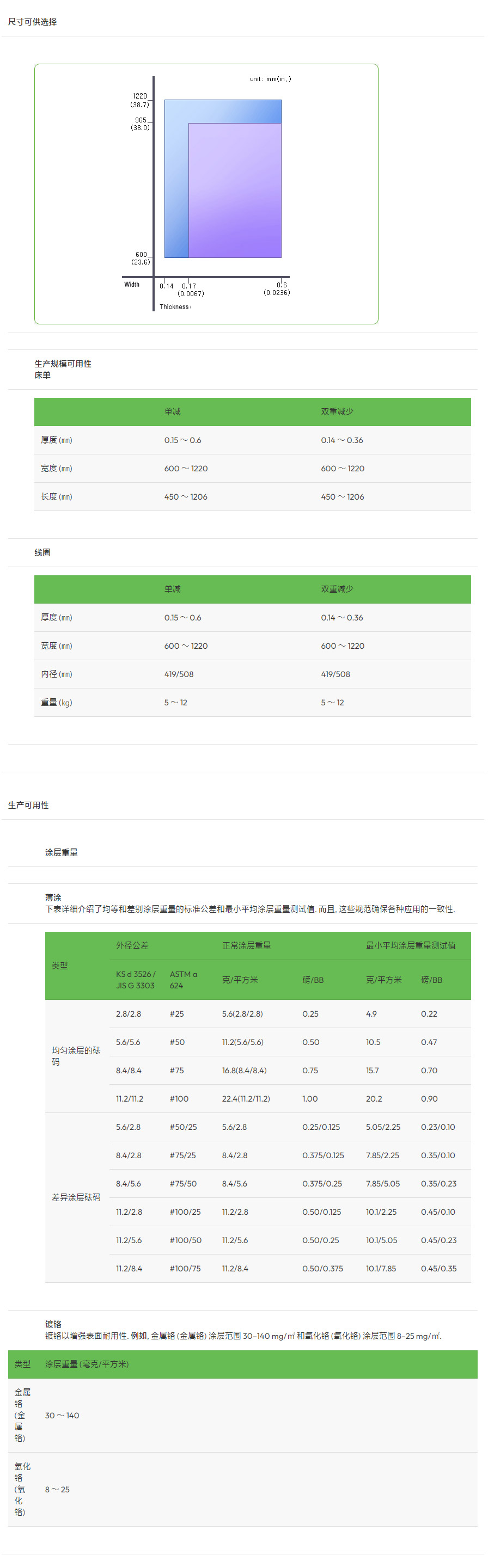Click the 长度 (mm) row label
The height and width of the screenshot is (1568, 488).
pyautogui.click(x=57, y=497)
